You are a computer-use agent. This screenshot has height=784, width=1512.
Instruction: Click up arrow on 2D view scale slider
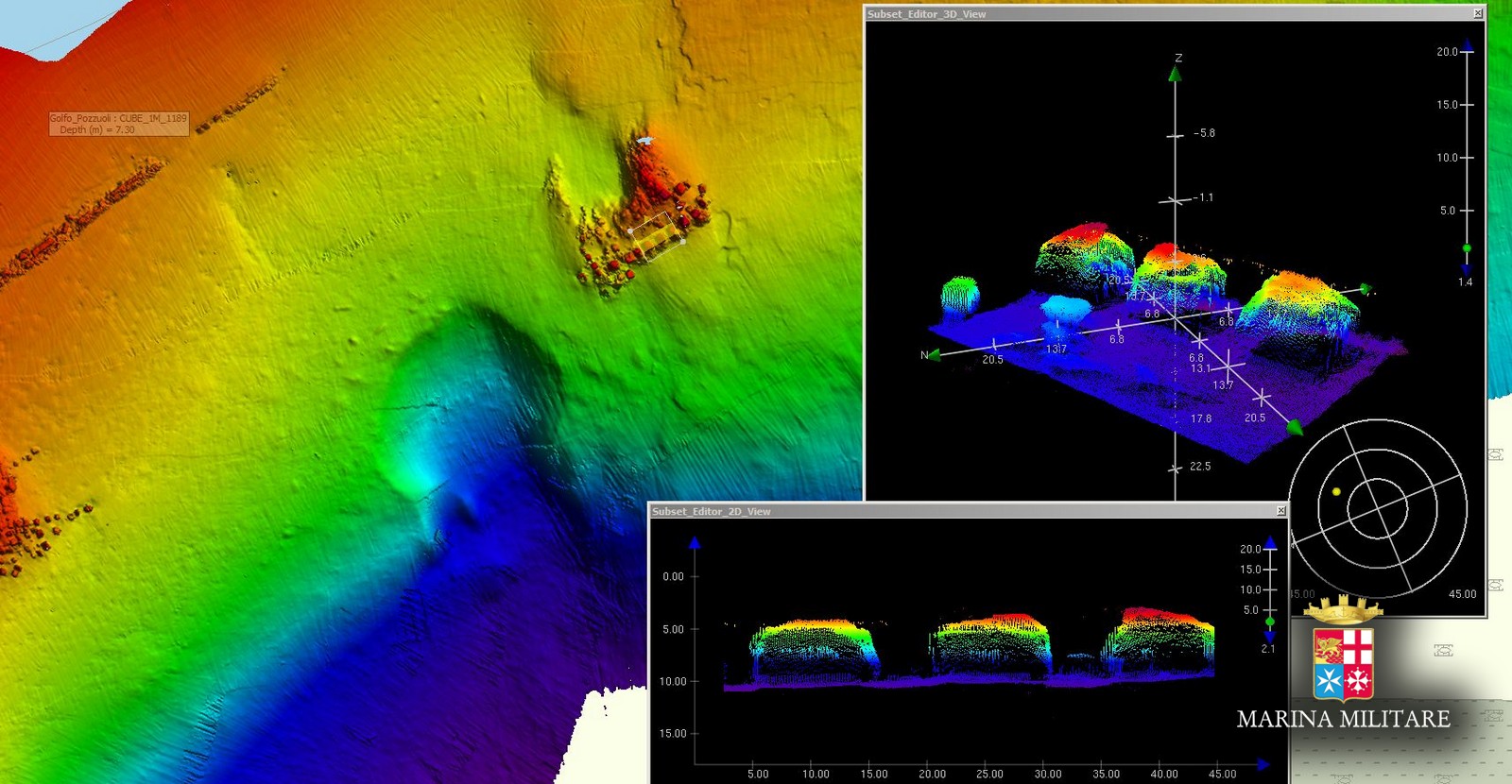pos(1270,542)
